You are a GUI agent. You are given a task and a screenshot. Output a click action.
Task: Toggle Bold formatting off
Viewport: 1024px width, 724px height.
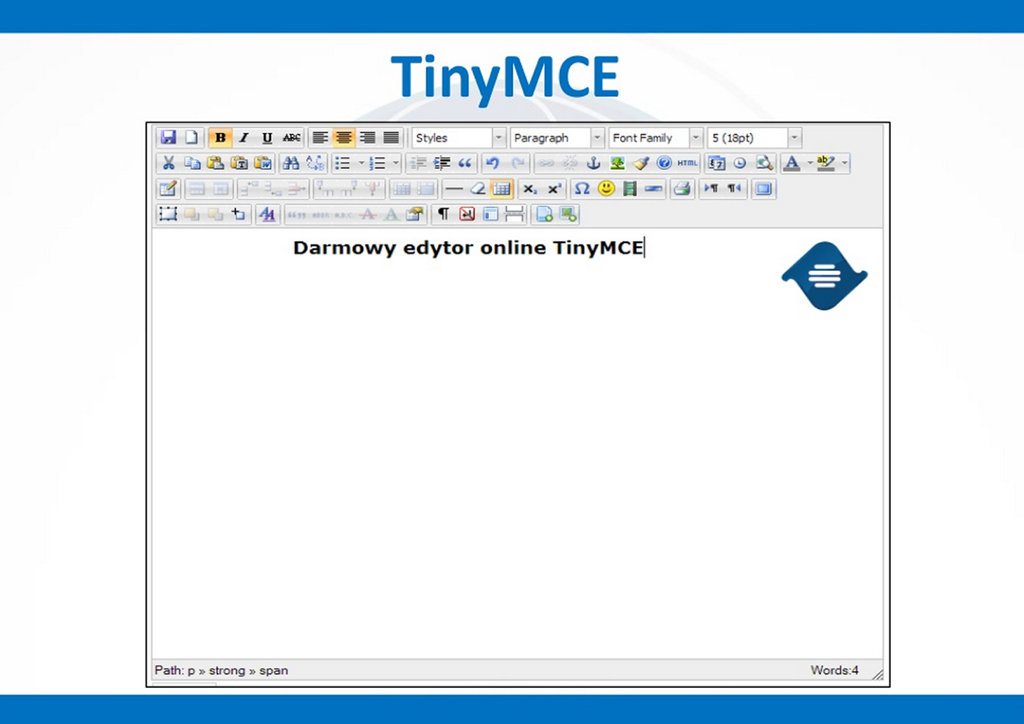point(220,137)
